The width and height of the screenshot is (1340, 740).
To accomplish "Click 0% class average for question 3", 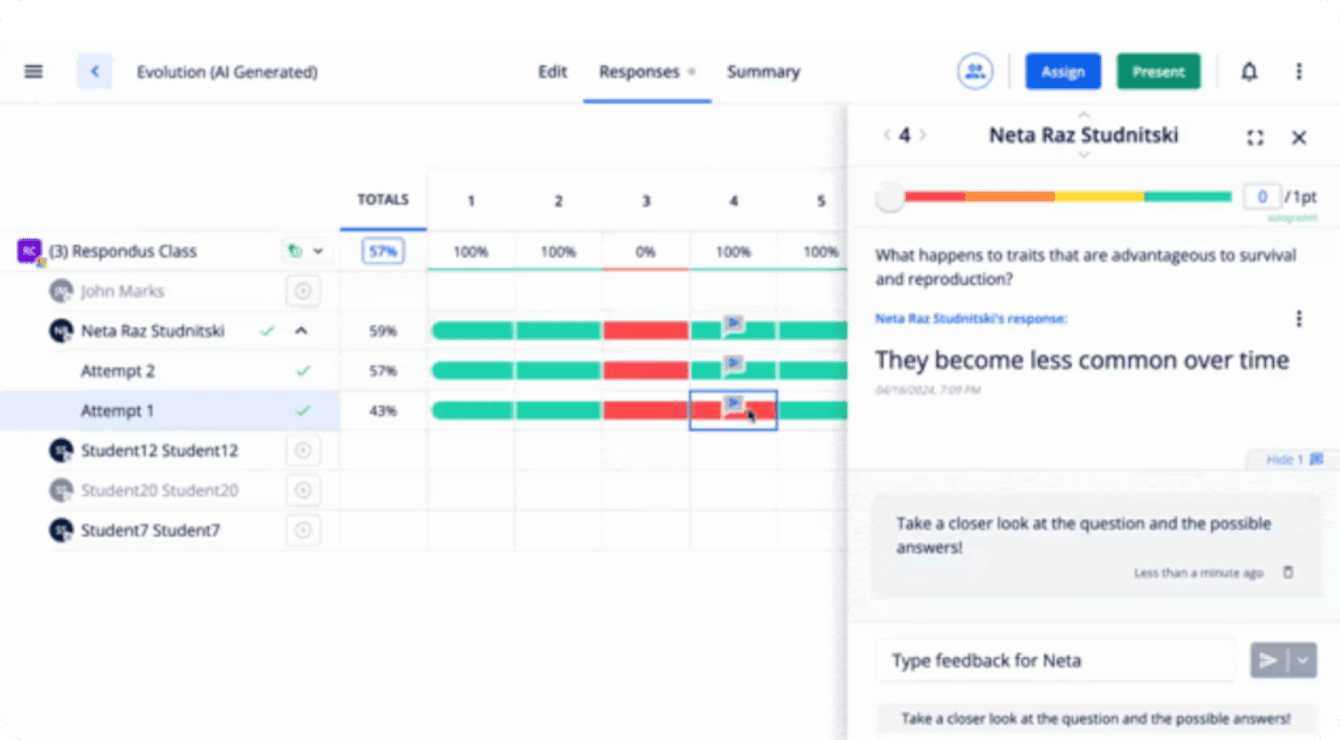I will pos(646,252).
